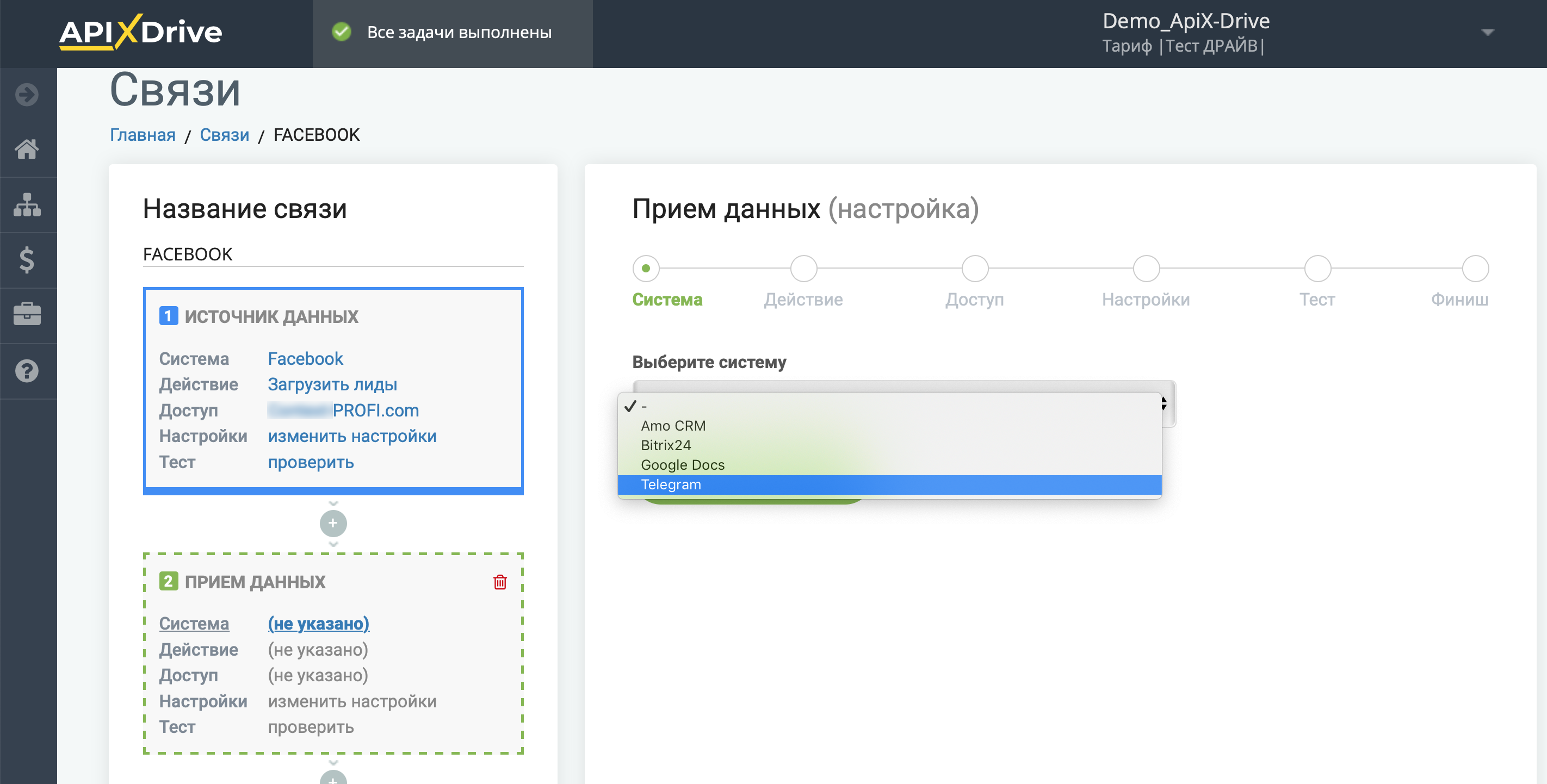Open help question mark icon

[x=27, y=371]
